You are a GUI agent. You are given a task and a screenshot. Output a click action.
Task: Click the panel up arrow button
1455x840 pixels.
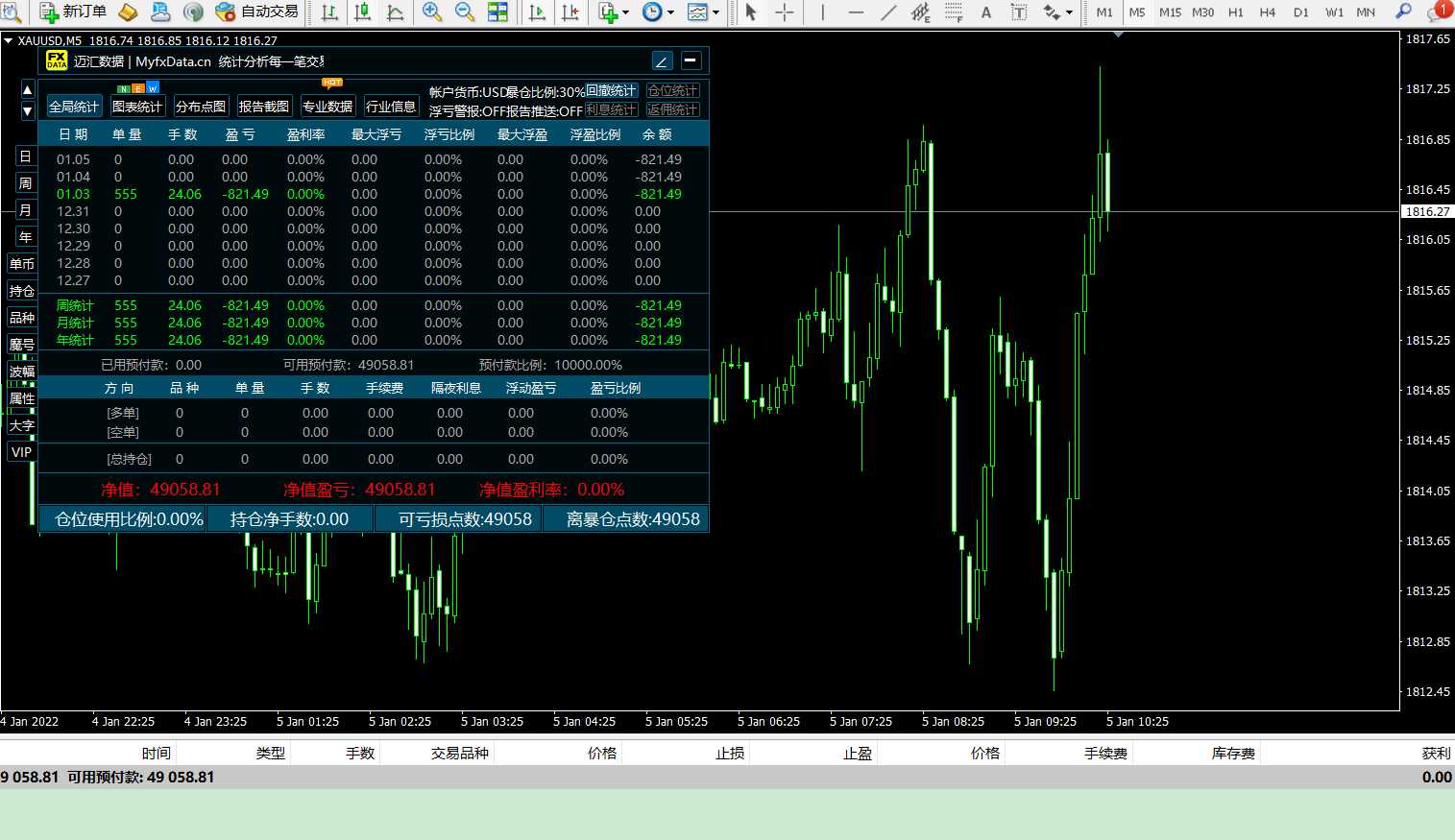[27, 89]
